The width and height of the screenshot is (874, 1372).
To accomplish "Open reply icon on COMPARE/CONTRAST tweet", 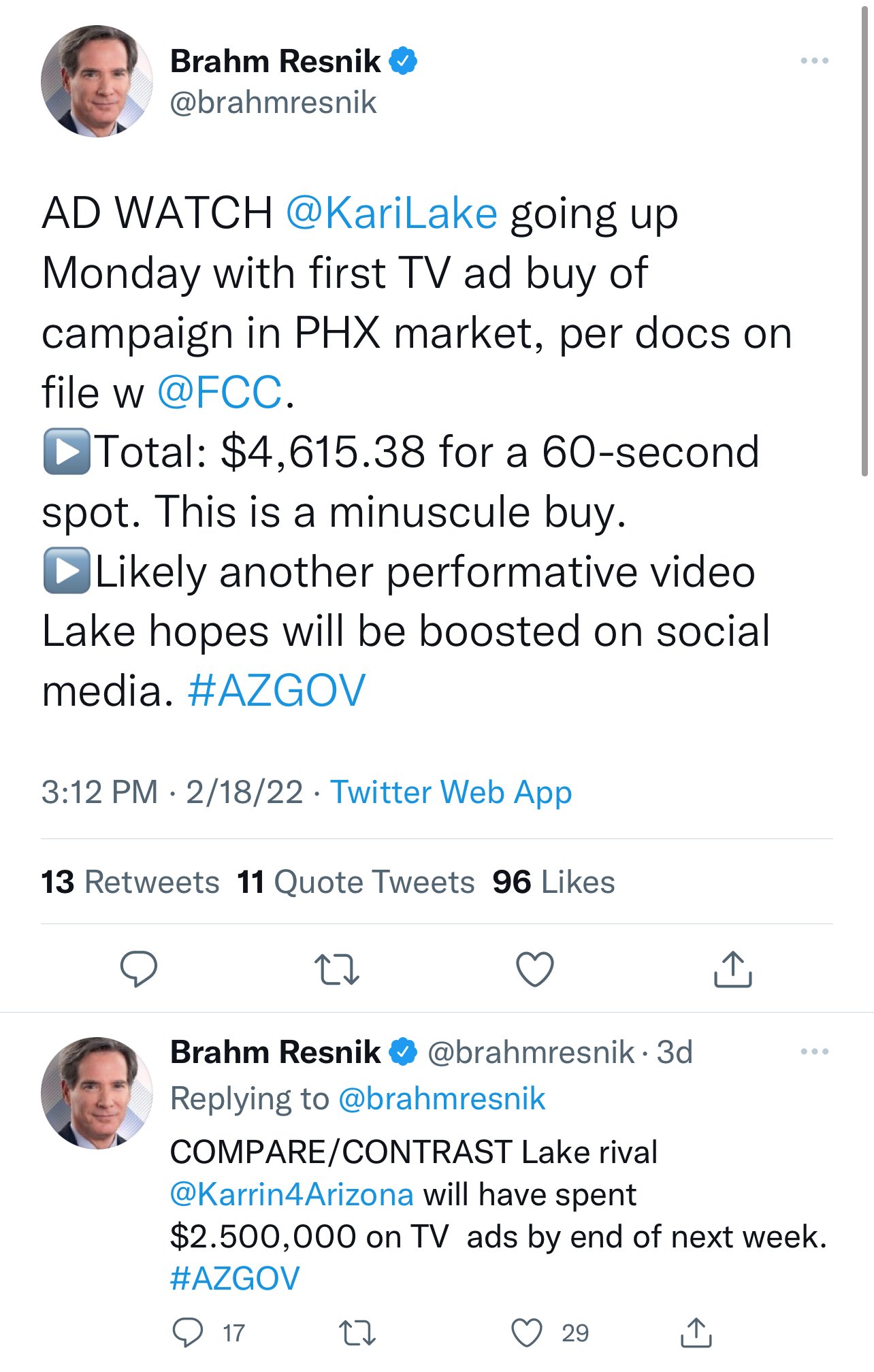I will click(x=187, y=1333).
